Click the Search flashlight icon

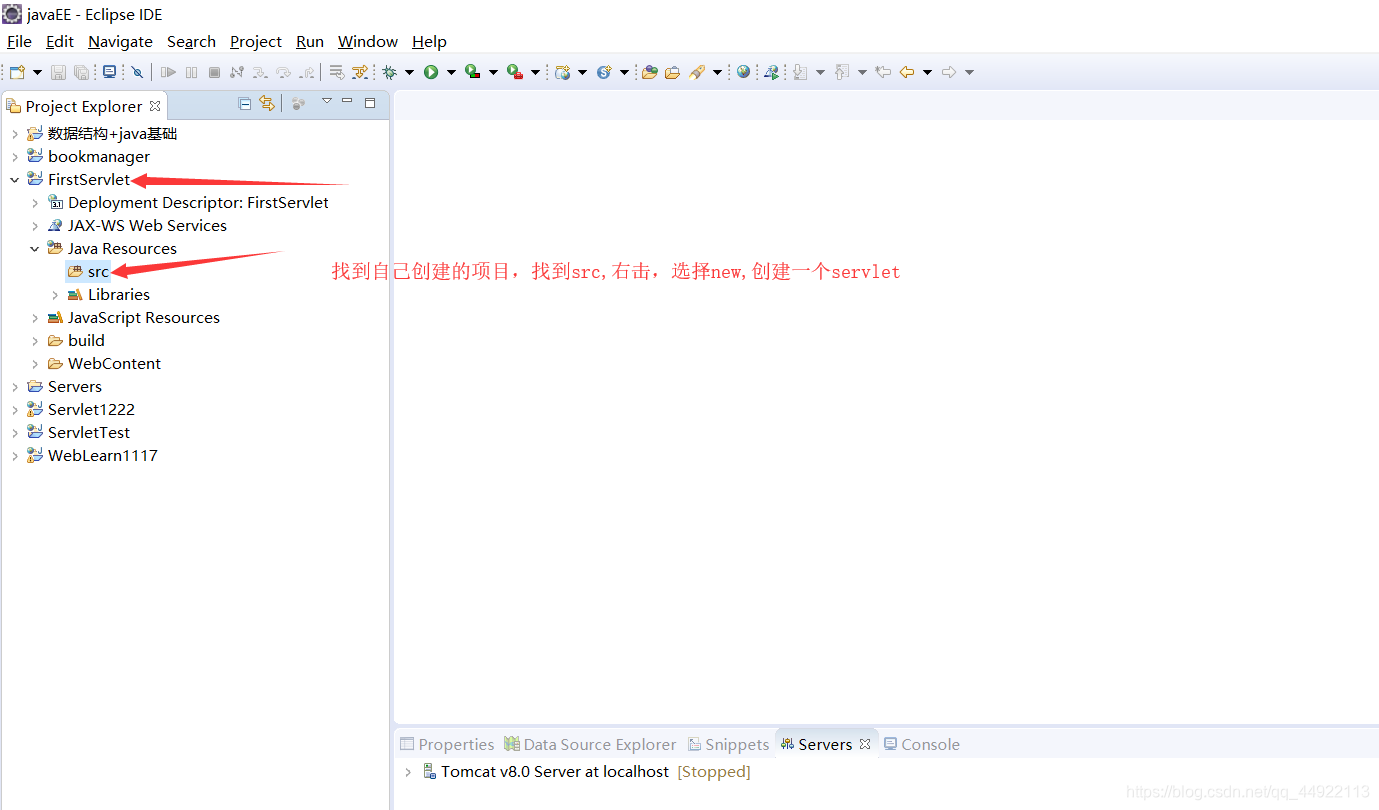point(697,72)
